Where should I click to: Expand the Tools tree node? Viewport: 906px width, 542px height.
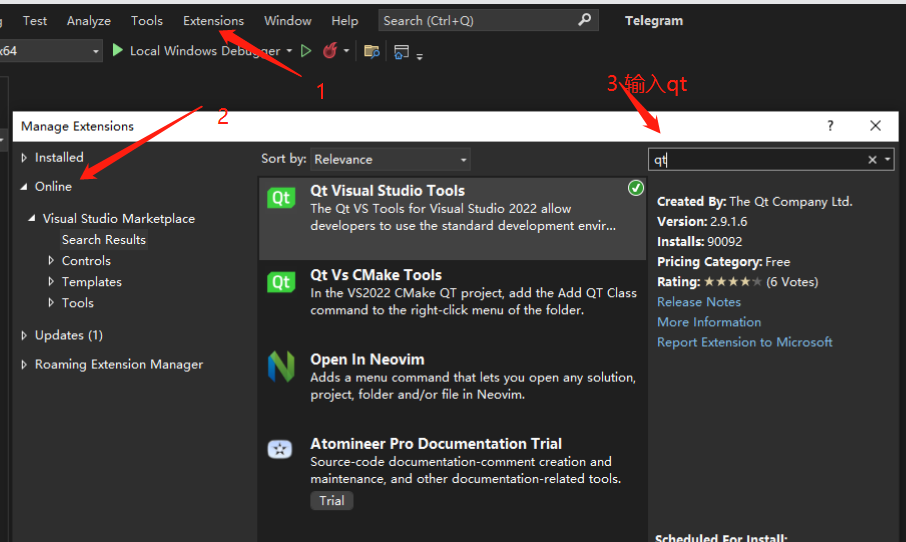(51, 302)
